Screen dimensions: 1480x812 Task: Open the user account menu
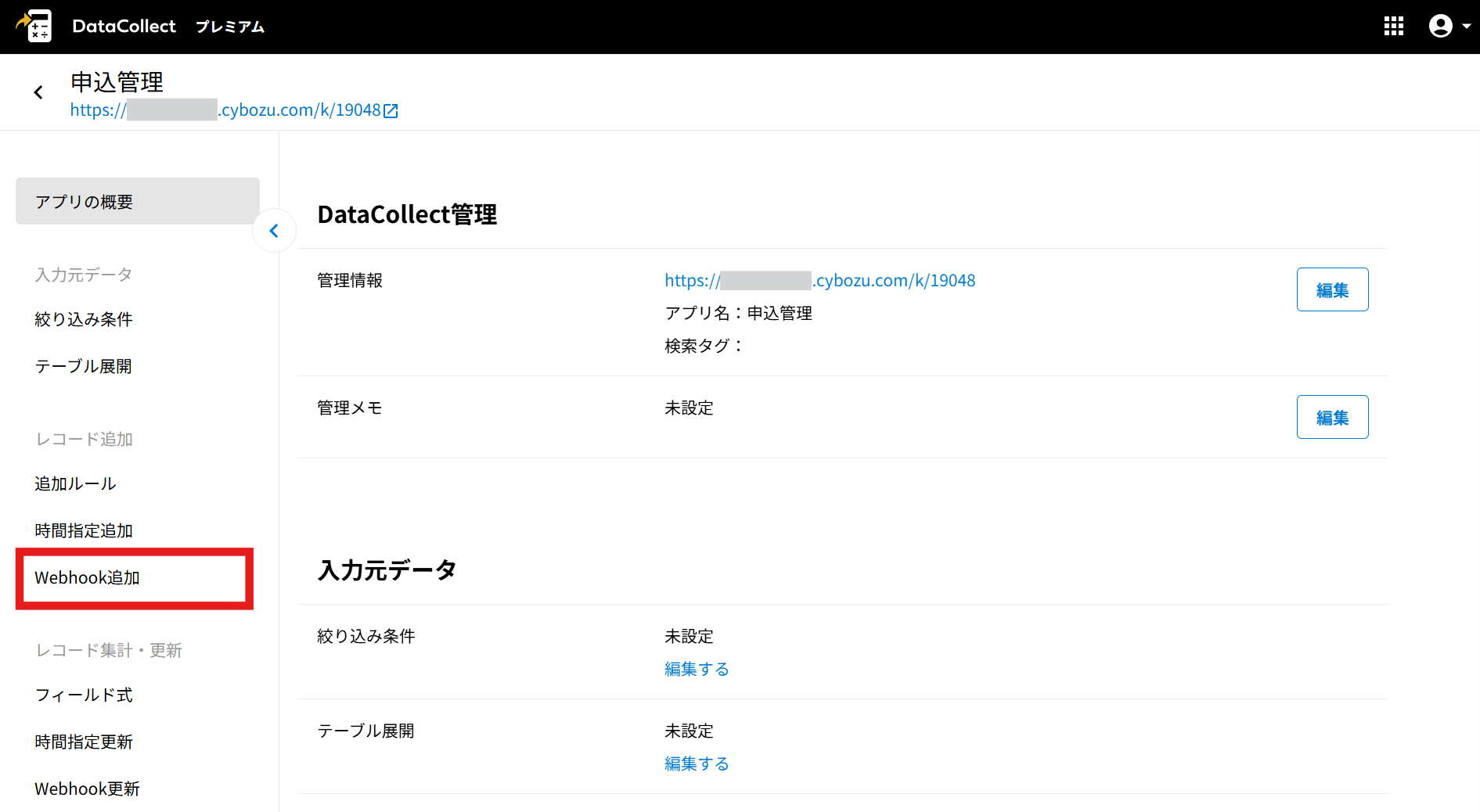coord(1449,26)
